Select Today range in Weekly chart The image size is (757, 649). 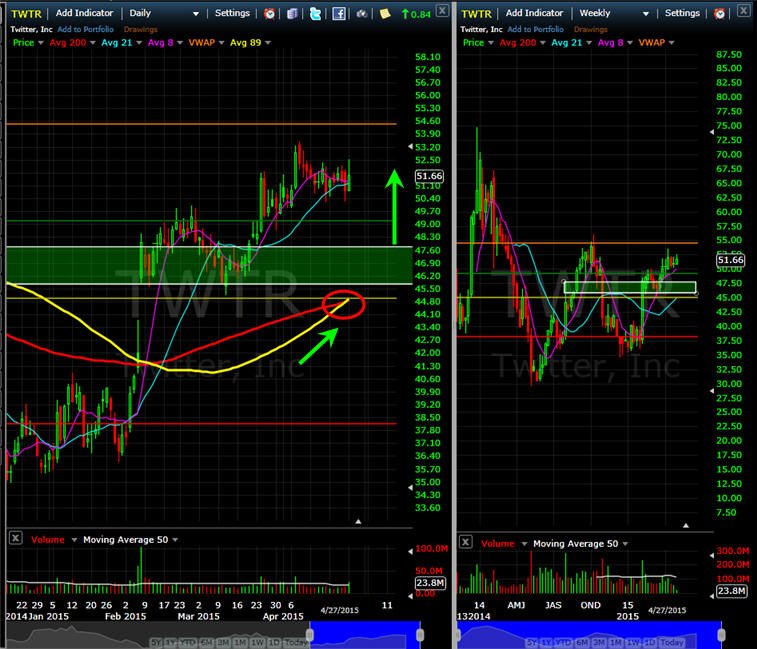tap(672, 643)
